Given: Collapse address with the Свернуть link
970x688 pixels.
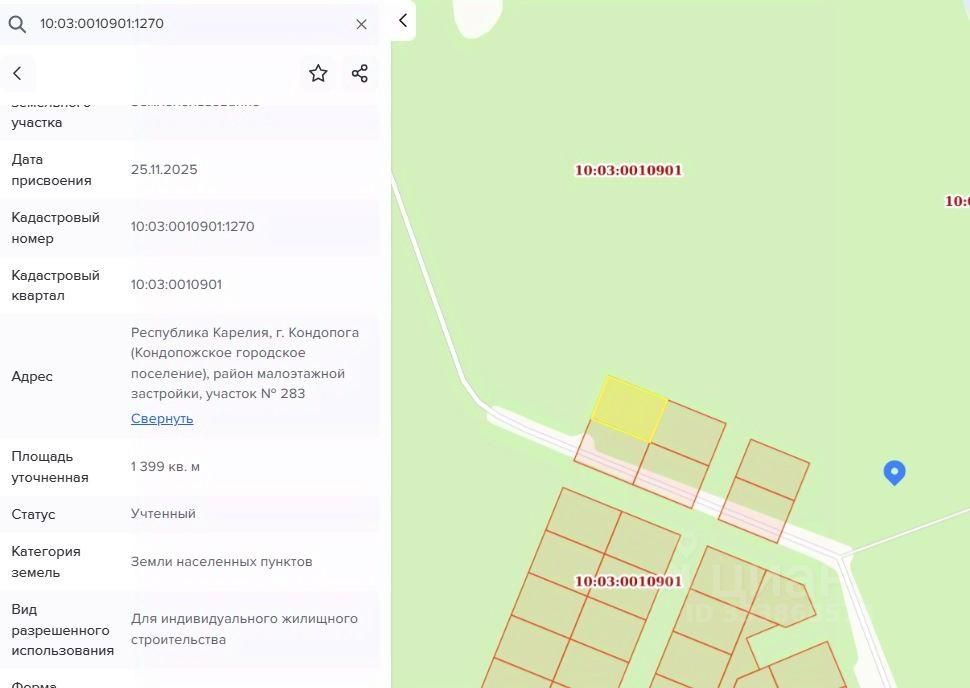Looking at the screenshot, I should click(x=162, y=419).
